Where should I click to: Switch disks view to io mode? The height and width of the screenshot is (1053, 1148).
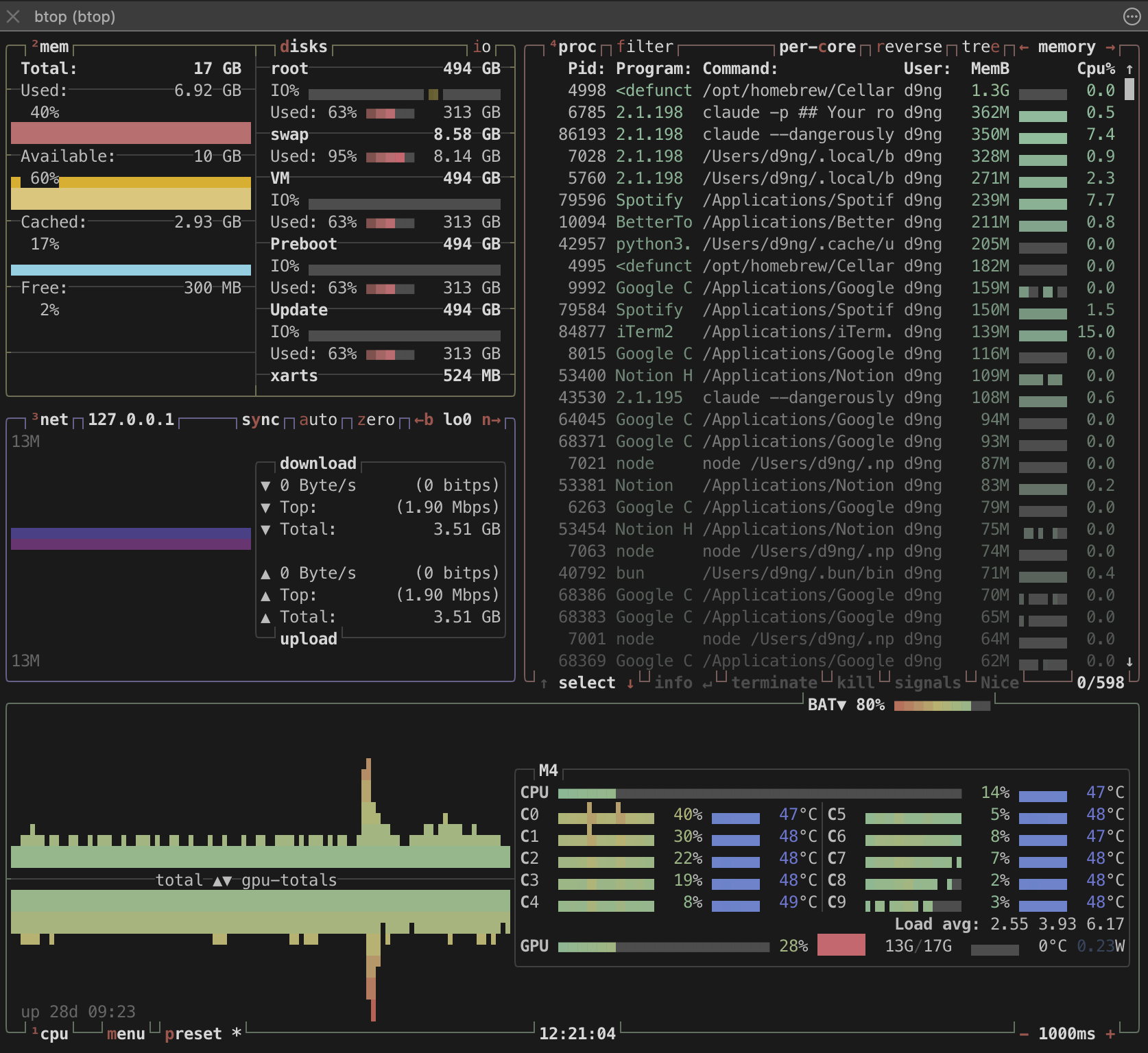click(482, 47)
